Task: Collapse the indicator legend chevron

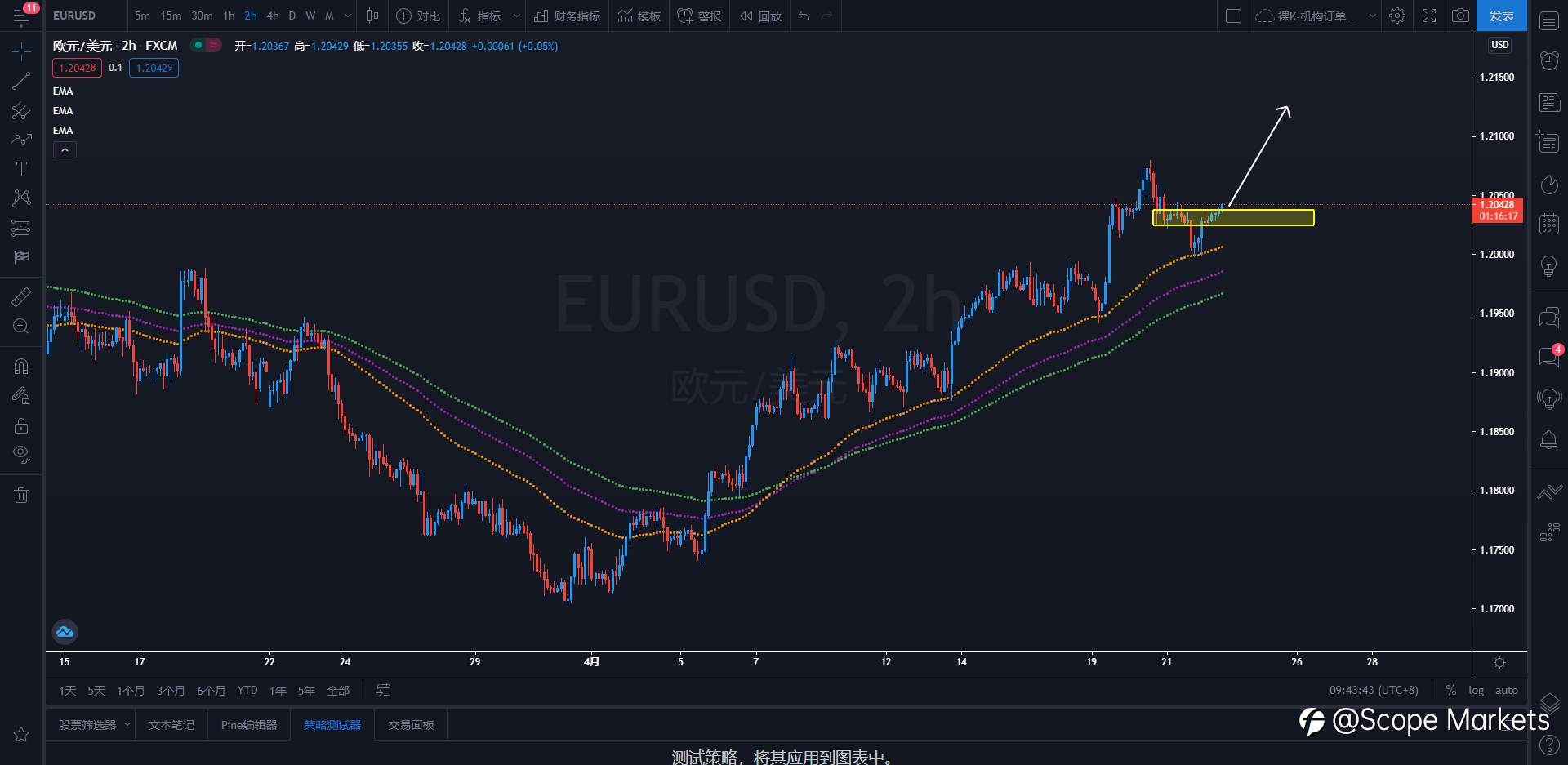Action: [65, 150]
